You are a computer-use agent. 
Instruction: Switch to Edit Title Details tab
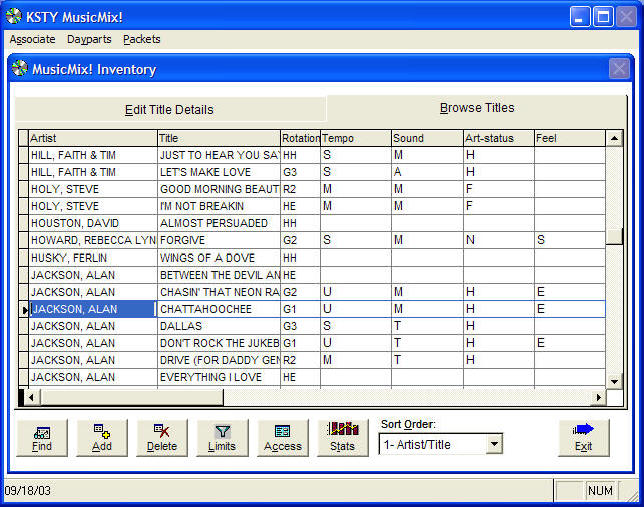click(x=169, y=110)
